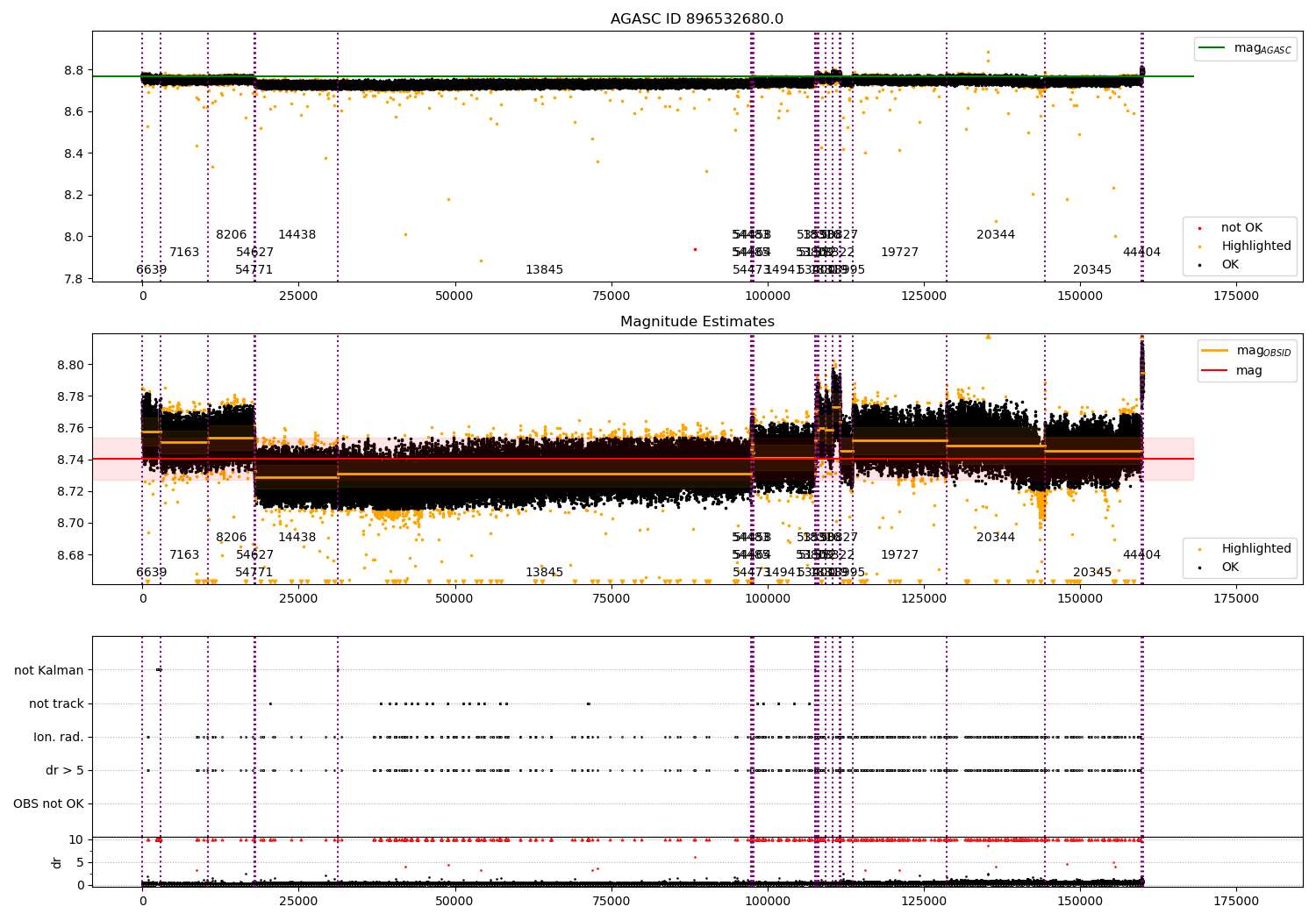This screenshot has width=1316, height=921.
Task: Click the '8.6' y-axis tick of the AGASC ID plot
Action: [x=74, y=111]
